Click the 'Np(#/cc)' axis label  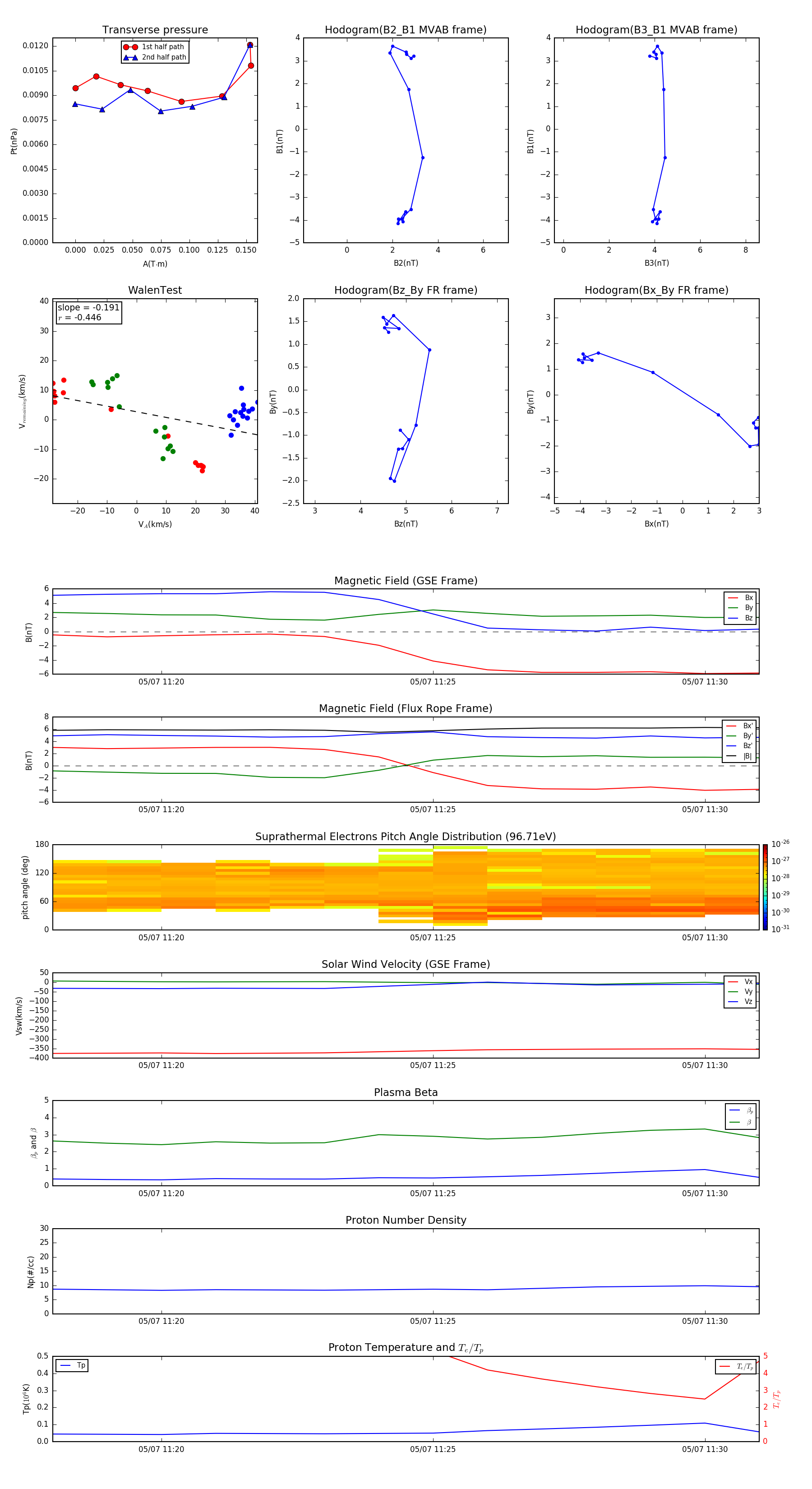coord(31,1272)
